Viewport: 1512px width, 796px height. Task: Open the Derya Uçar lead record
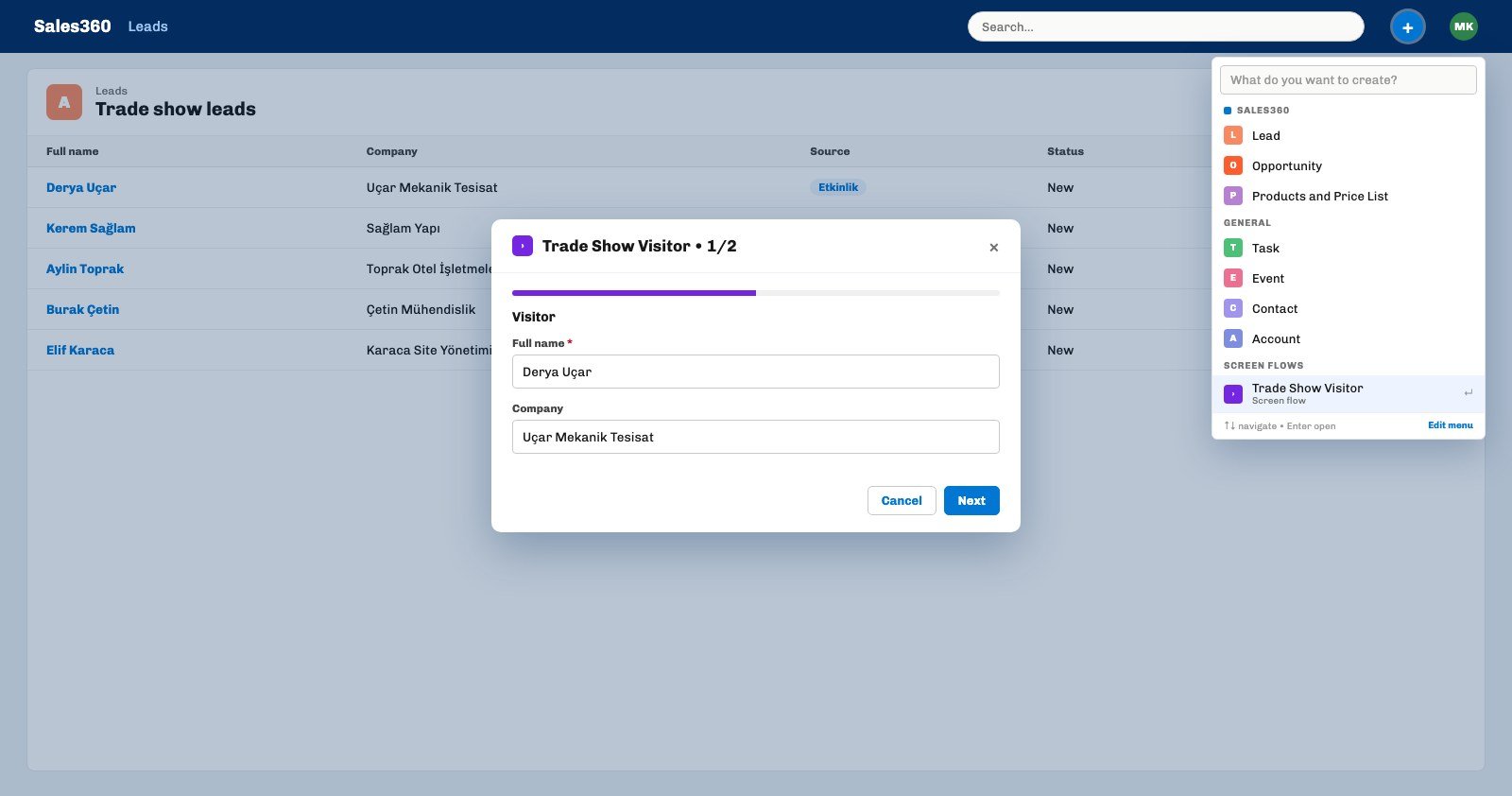81,187
